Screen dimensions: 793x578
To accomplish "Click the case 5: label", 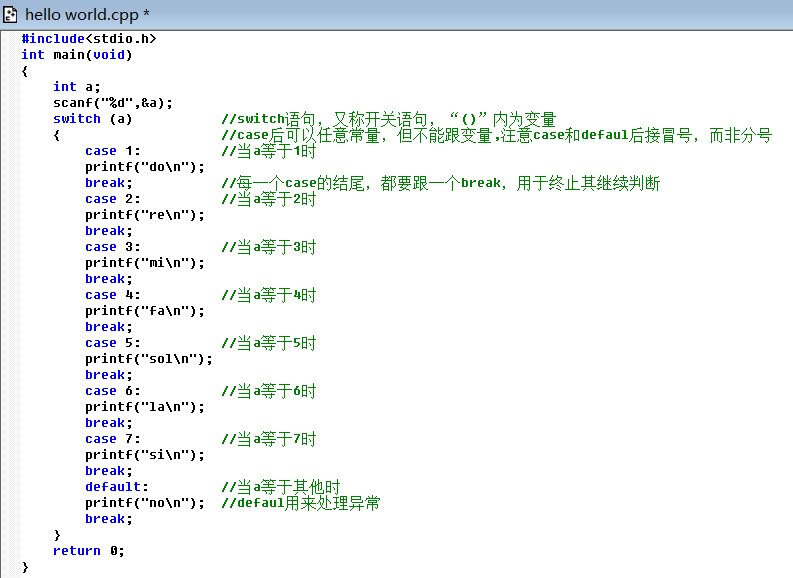I will point(113,343).
